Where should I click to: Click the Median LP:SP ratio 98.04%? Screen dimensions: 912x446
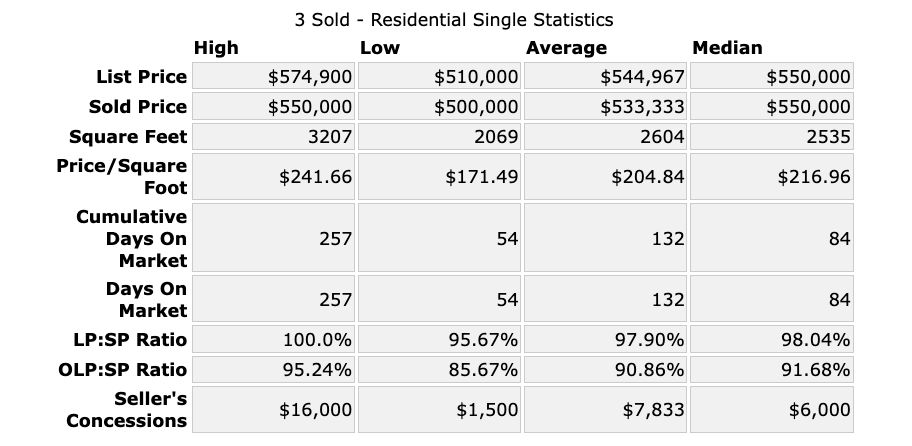(816, 339)
